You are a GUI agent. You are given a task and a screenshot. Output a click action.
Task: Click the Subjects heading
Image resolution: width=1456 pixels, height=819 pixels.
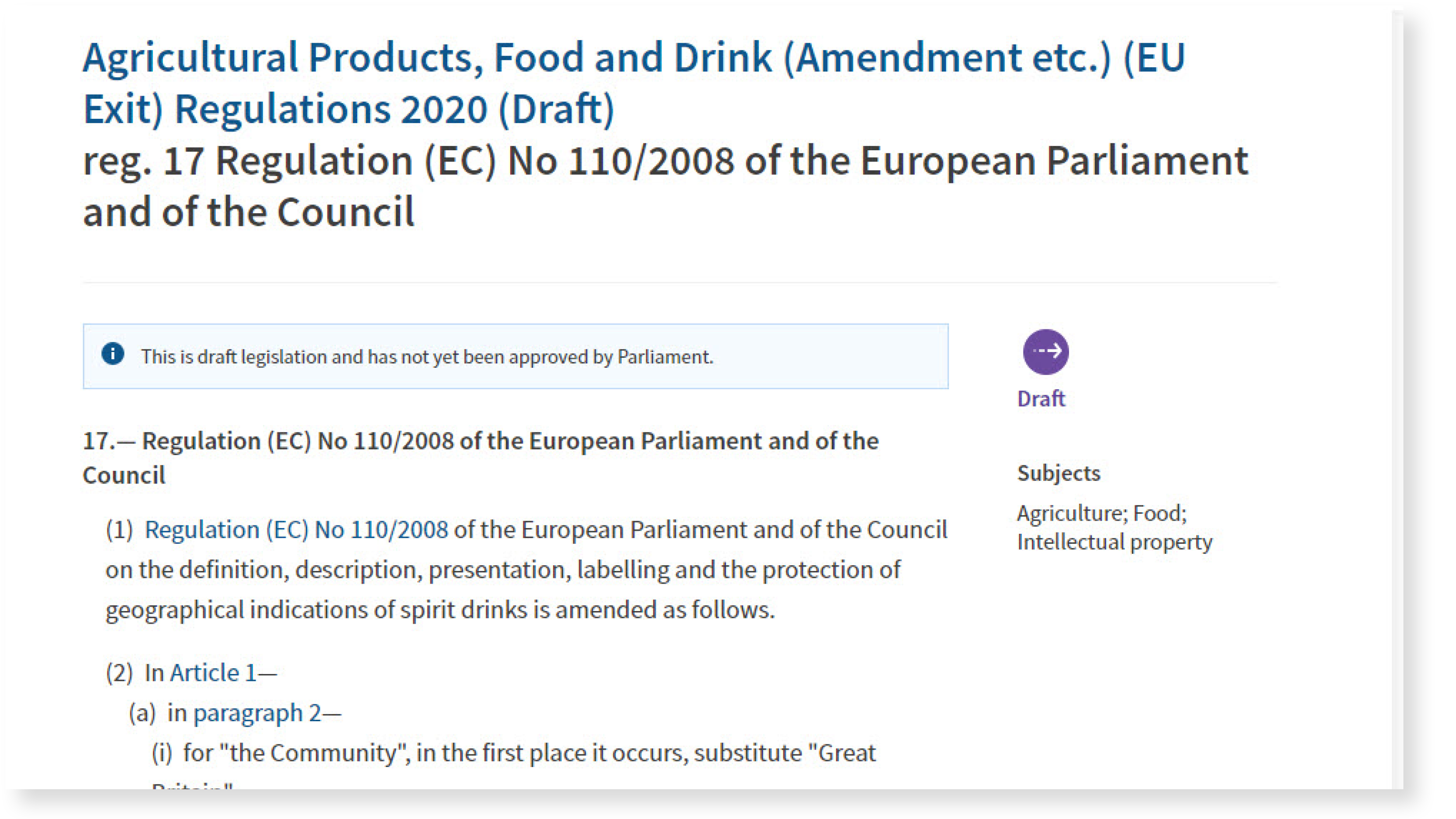pos(1058,473)
